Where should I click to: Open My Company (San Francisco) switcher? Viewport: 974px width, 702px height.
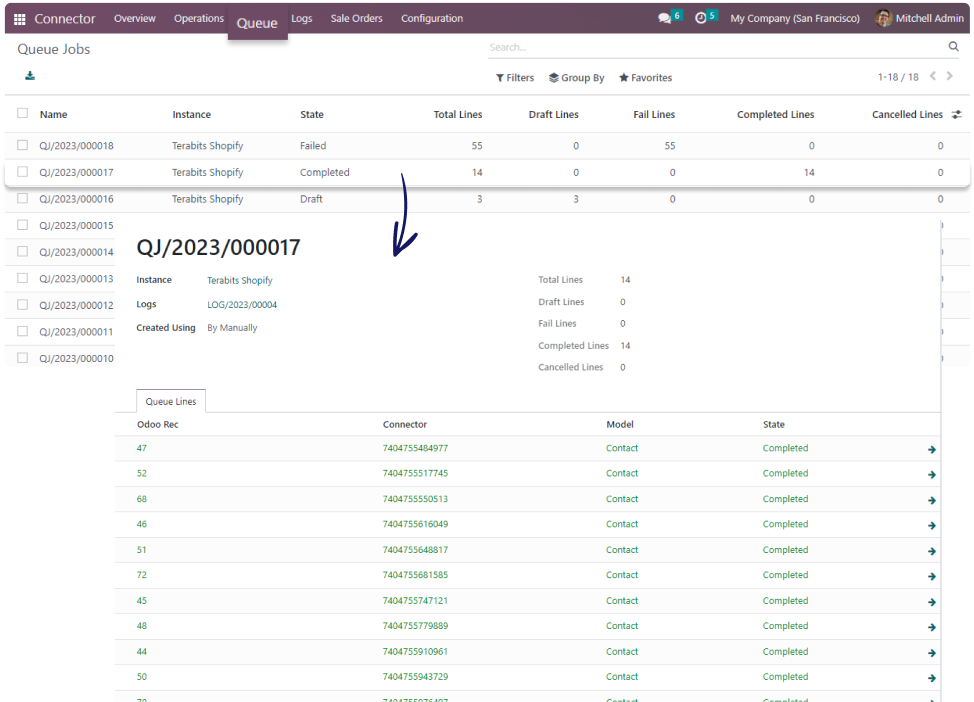pos(795,19)
